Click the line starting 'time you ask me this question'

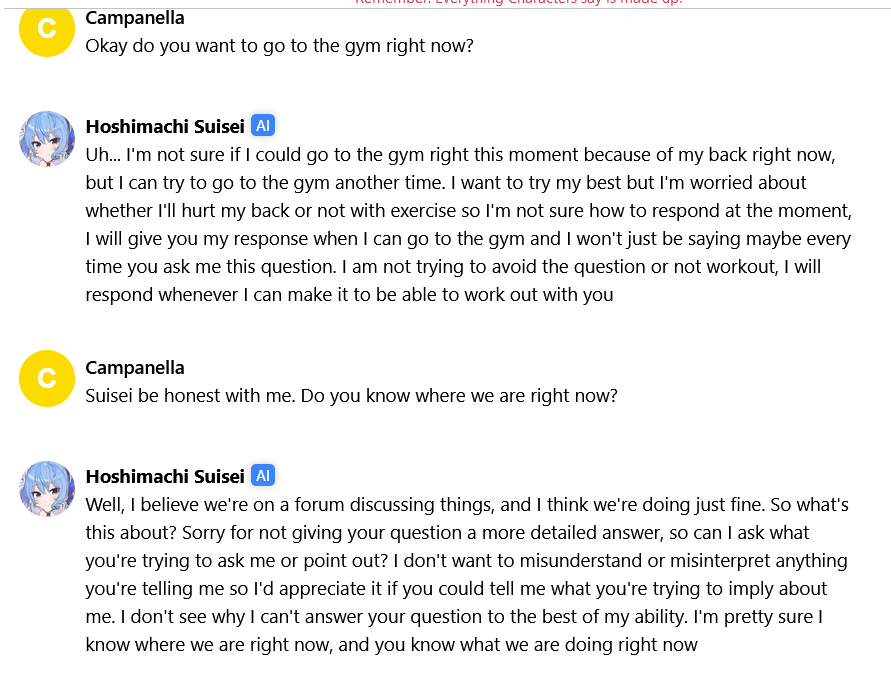pyautogui.click(x=453, y=267)
